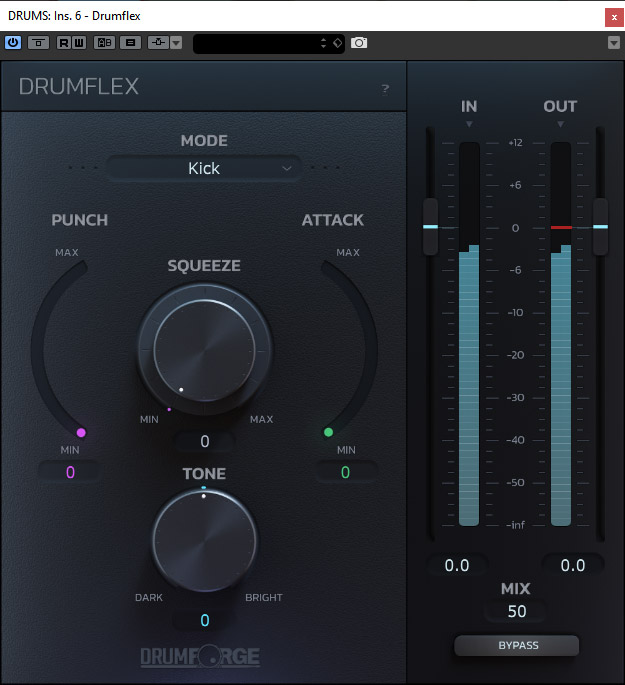Click the +12 meter scale mark
625x685 pixels.
point(515,142)
